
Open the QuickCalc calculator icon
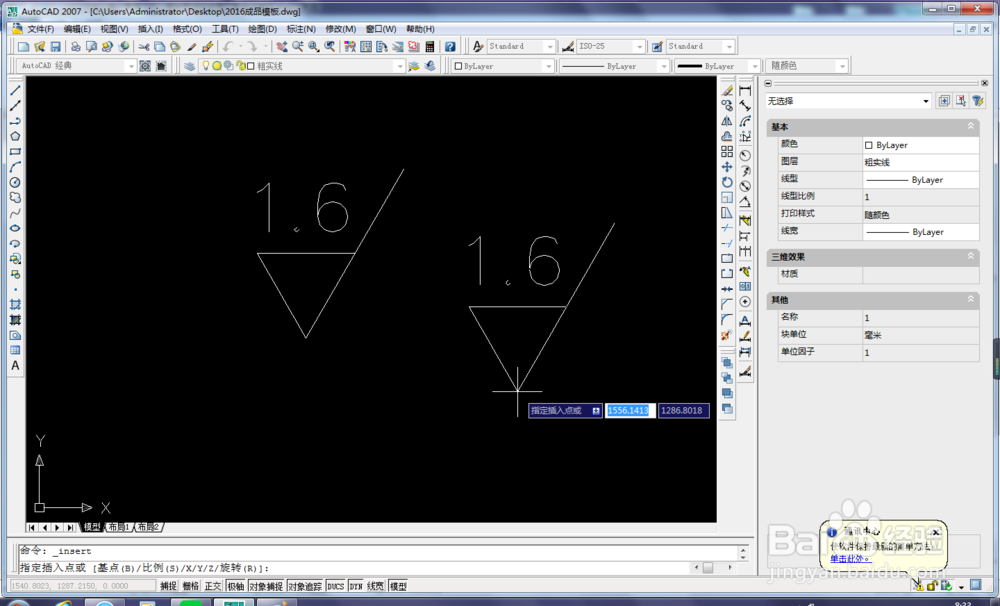point(430,47)
